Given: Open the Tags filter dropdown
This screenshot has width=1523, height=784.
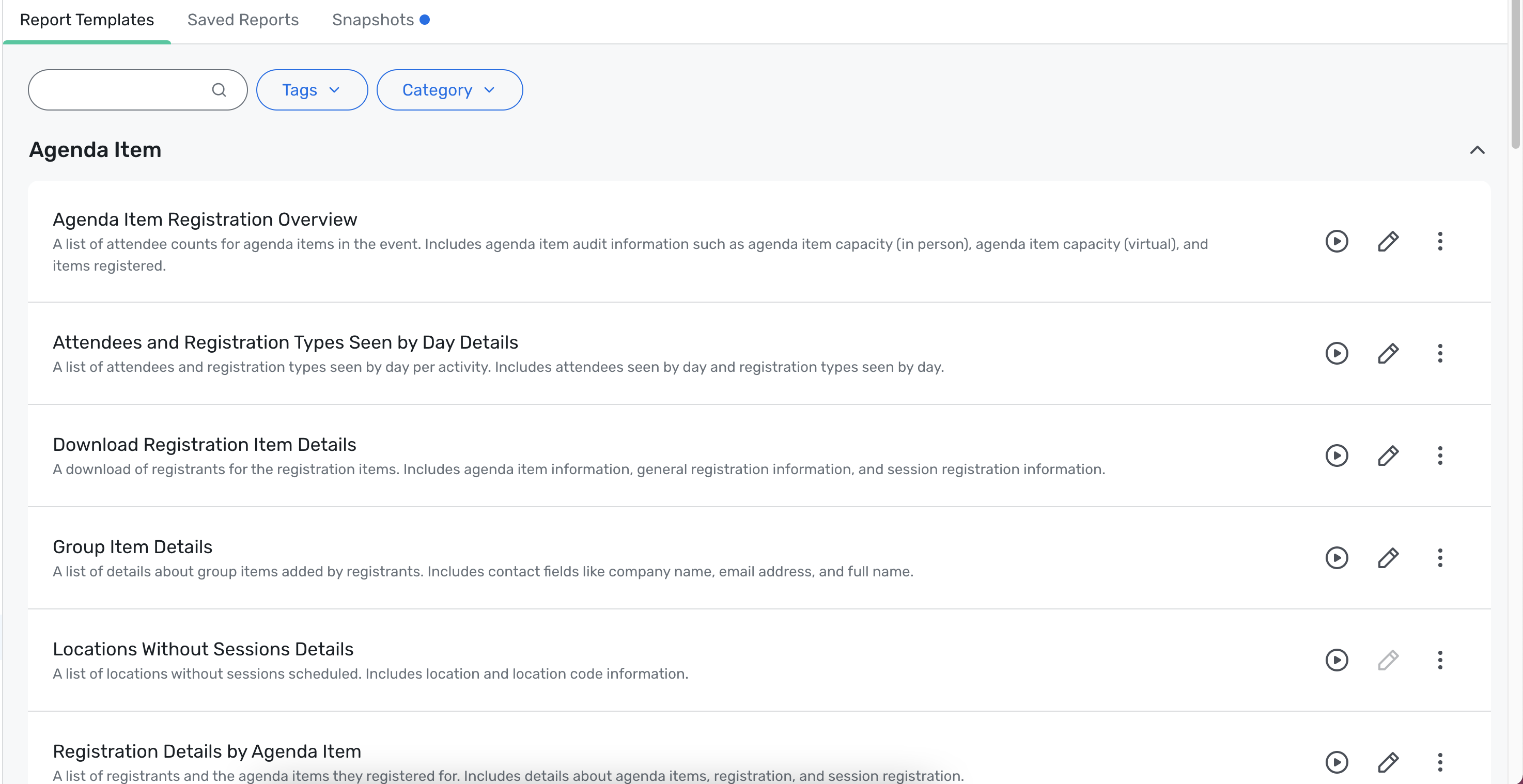Looking at the screenshot, I should pyautogui.click(x=312, y=90).
